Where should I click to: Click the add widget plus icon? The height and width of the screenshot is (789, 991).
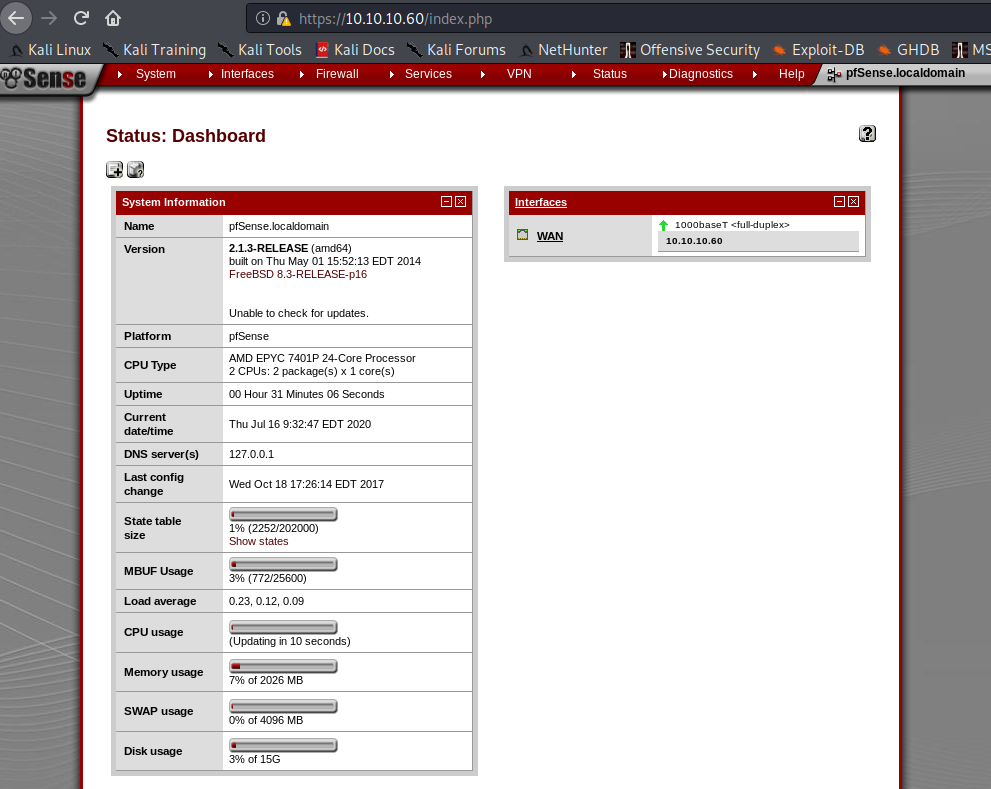click(114, 170)
